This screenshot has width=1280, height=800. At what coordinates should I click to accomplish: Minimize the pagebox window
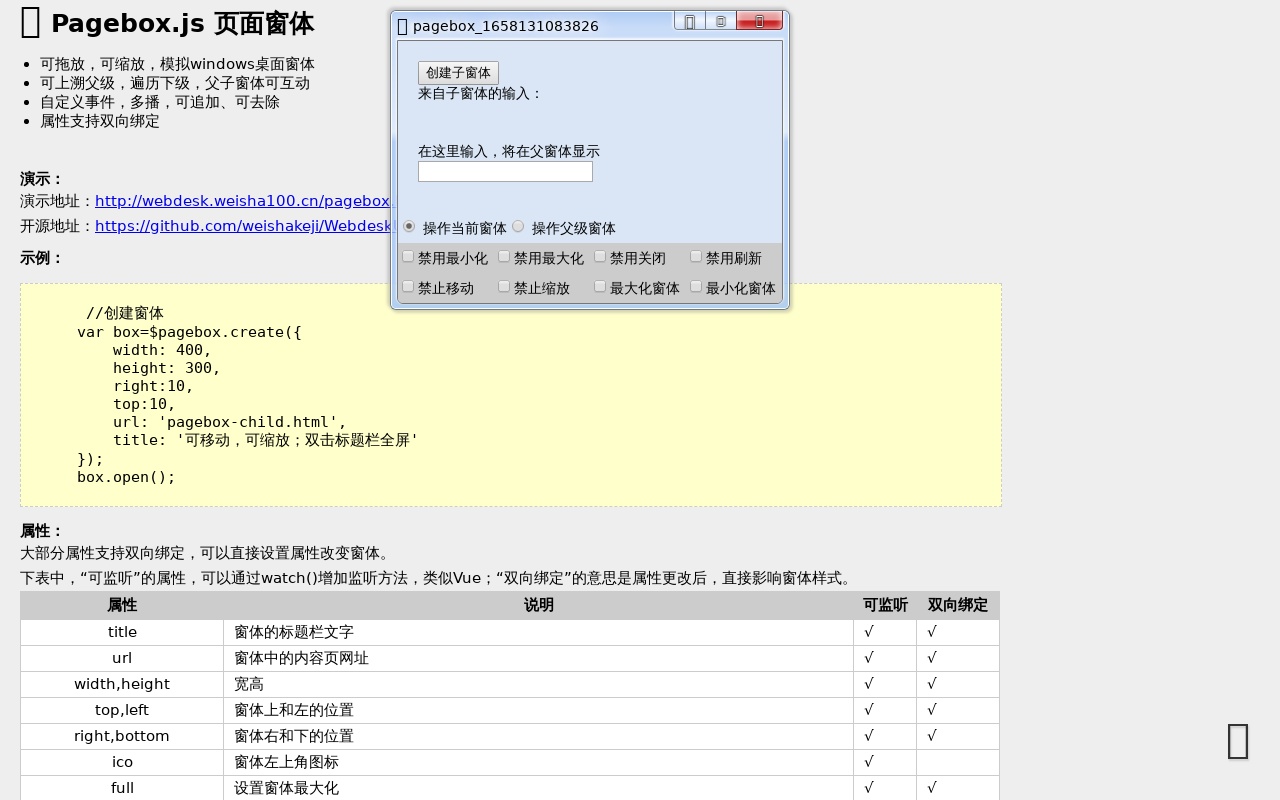tap(690, 21)
